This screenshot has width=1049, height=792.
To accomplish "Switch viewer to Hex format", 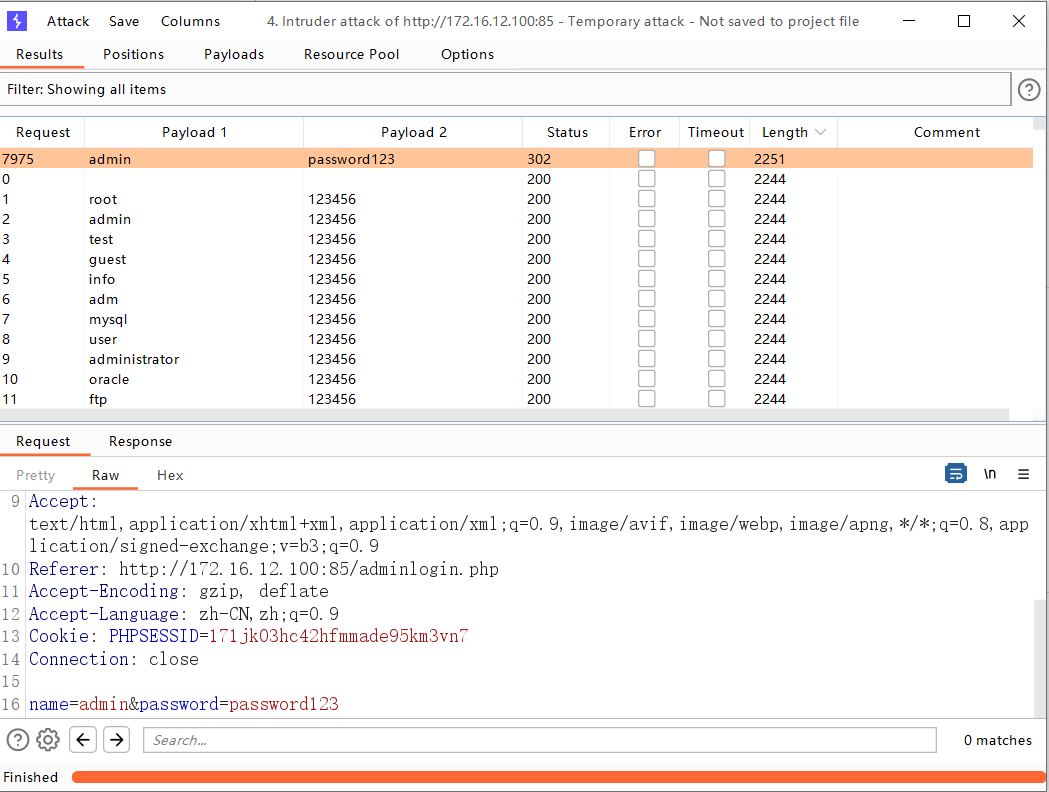I will pyautogui.click(x=171, y=476).
